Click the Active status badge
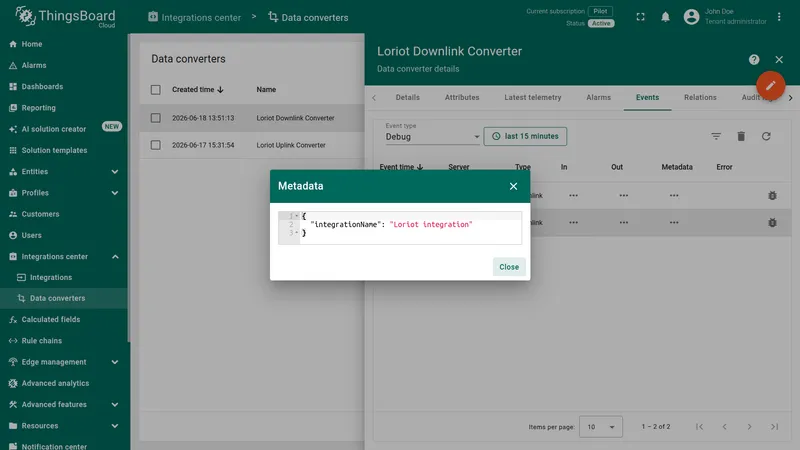Viewport: 800px width, 450px height. [x=601, y=23]
